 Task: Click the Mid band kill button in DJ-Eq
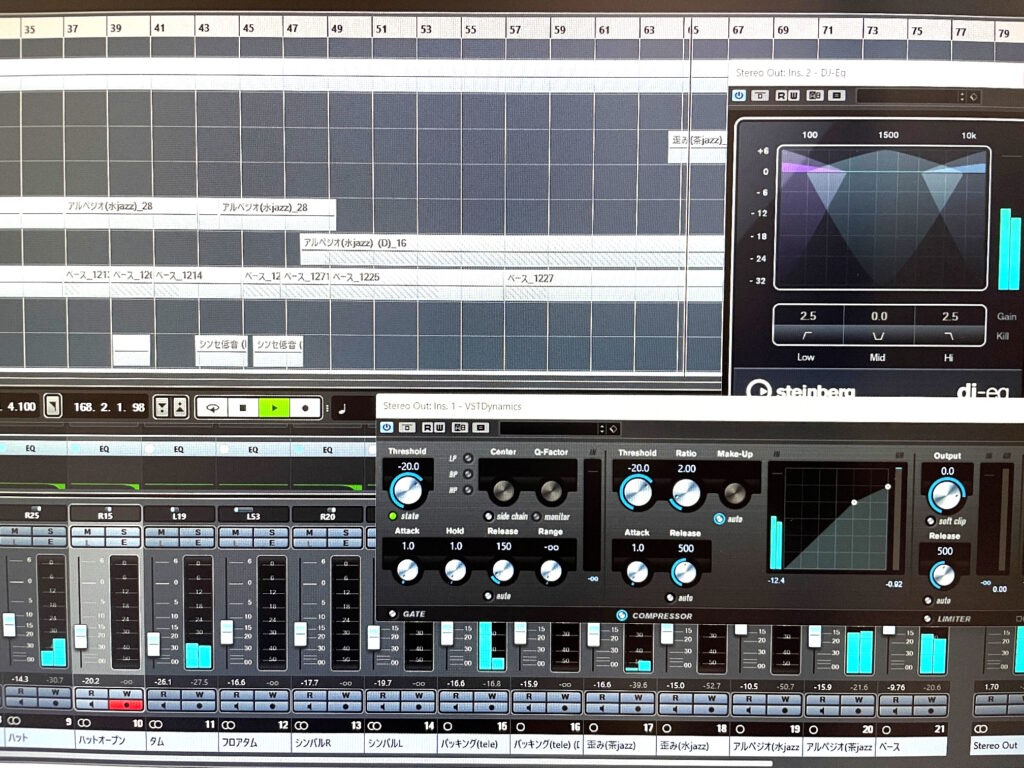point(878,337)
